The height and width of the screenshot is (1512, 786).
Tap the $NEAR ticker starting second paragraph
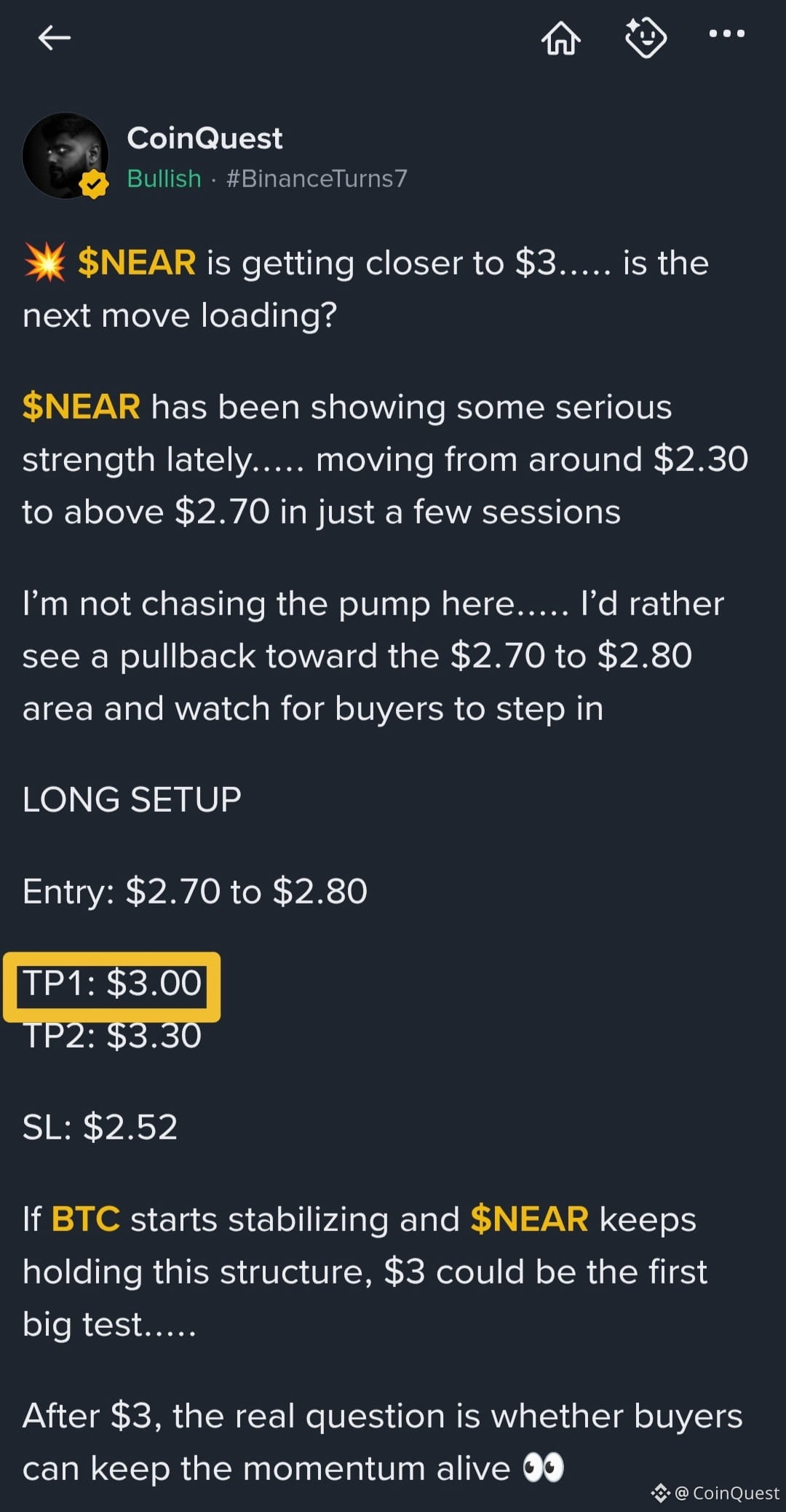[x=82, y=406]
